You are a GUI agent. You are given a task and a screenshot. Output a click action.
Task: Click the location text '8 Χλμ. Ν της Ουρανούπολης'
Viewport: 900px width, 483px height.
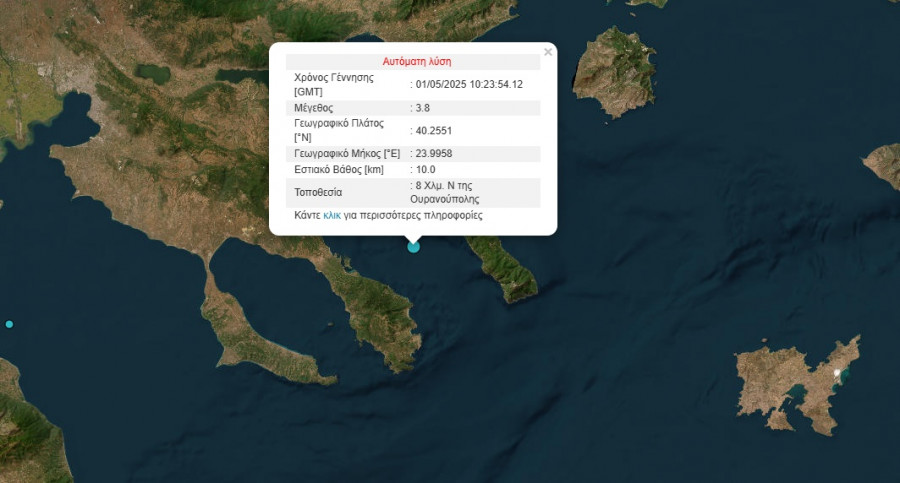tap(444, 192)
